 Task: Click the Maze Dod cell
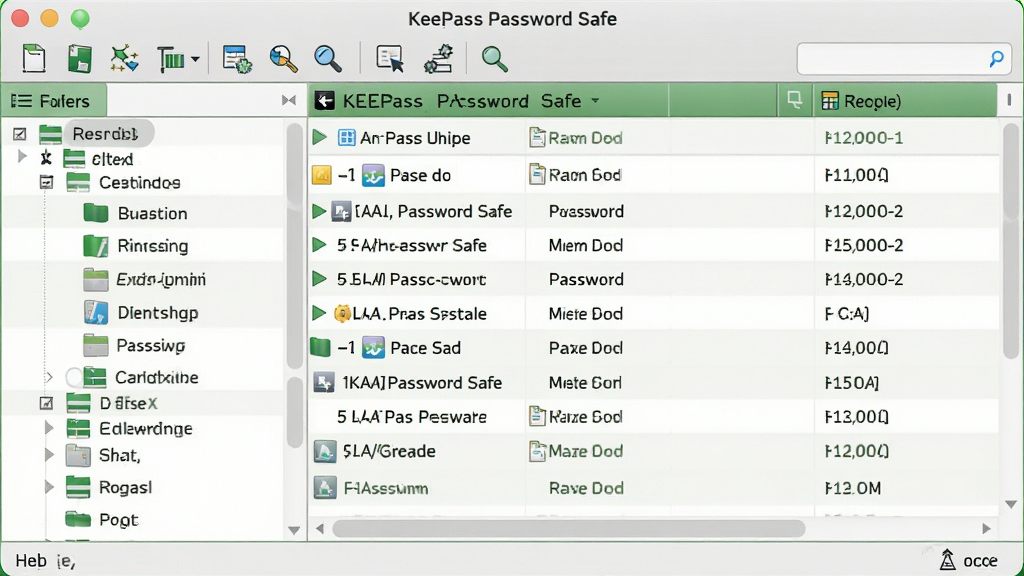[x=586, y=451]
